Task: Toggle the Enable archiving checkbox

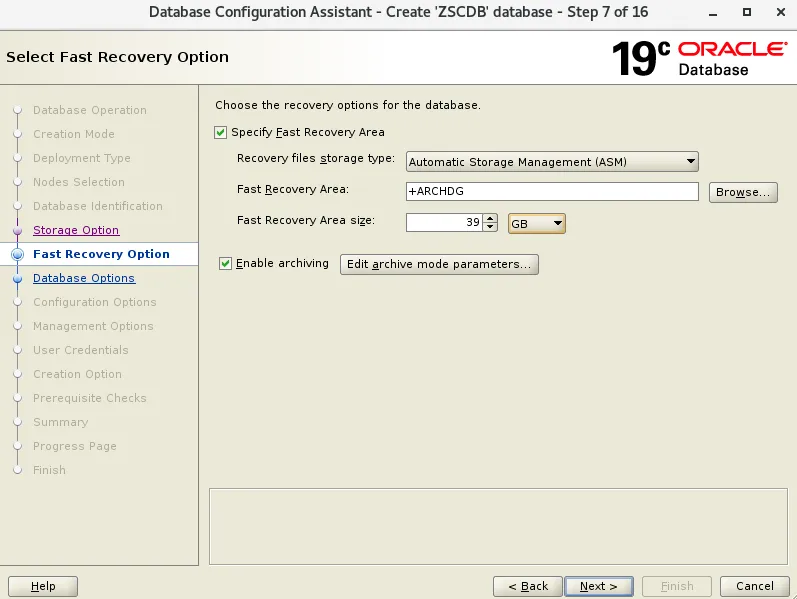Action: [225, 263]
